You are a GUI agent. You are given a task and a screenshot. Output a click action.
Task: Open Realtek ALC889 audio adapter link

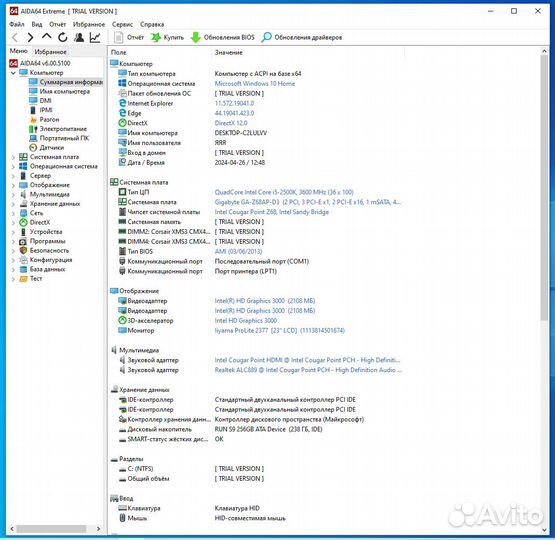(x=308, y=370)
